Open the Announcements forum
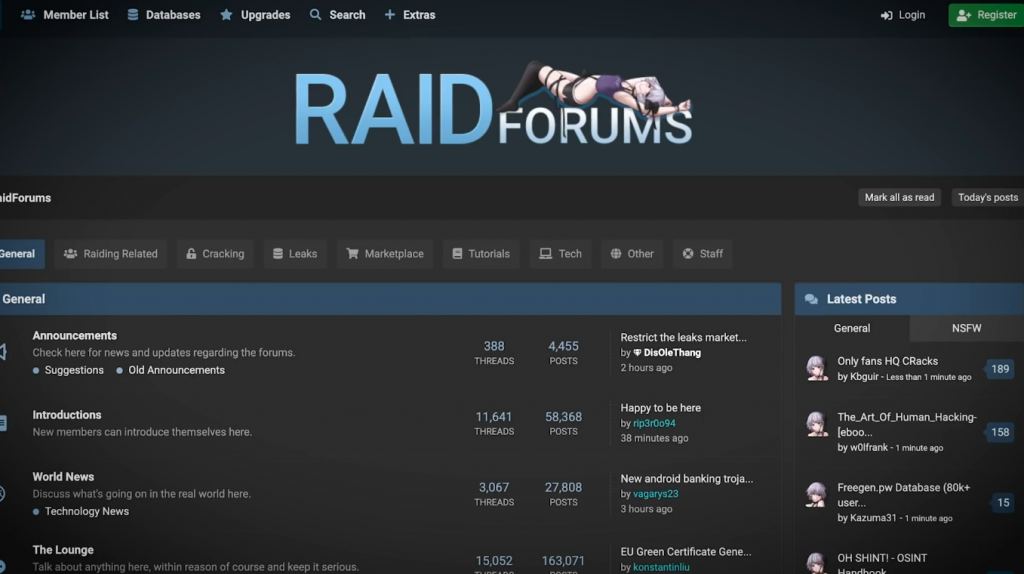The height and width of the screenshot is (574, 1024). click(x=74, y=336)
